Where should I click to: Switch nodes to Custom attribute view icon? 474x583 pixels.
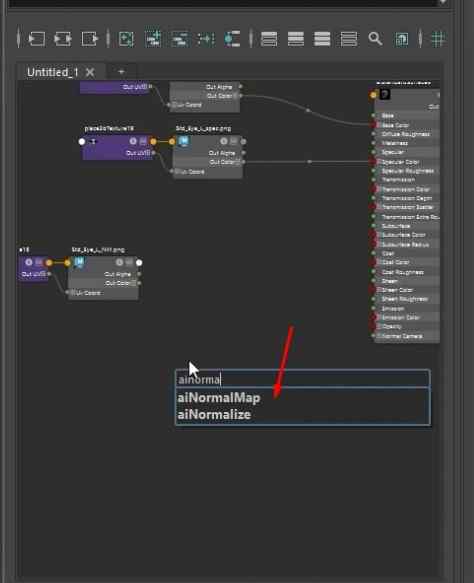tap(349, 39)
